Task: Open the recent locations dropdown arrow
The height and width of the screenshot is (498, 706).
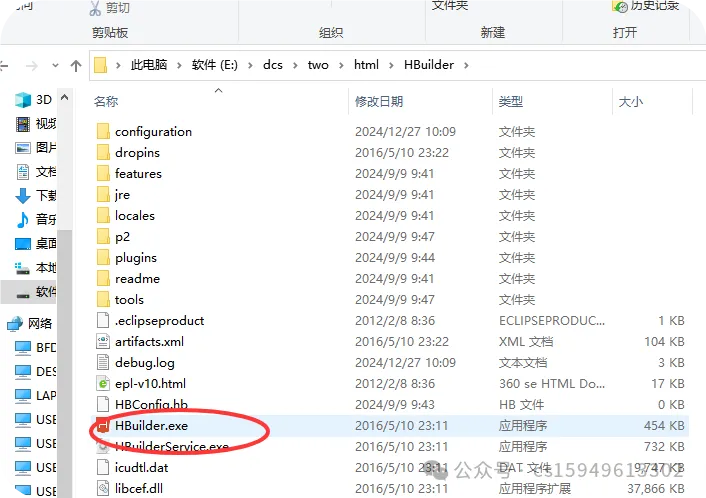Action: click(x=55, y=66)
